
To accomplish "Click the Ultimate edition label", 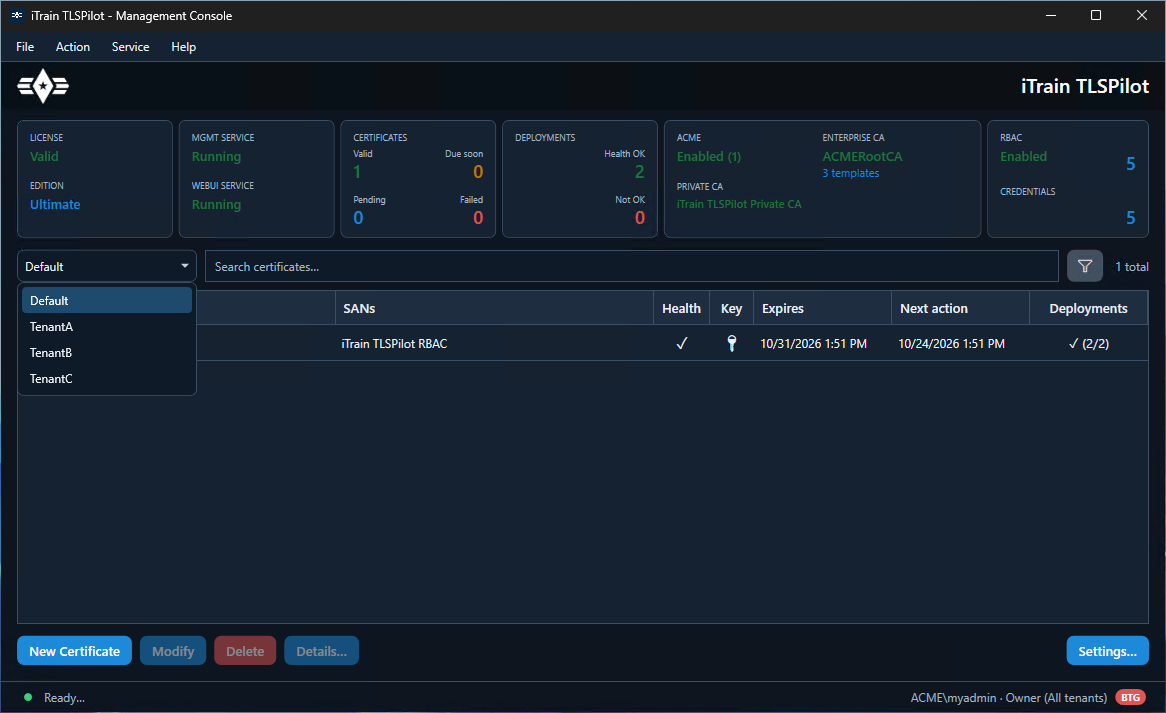I will 55,204.
